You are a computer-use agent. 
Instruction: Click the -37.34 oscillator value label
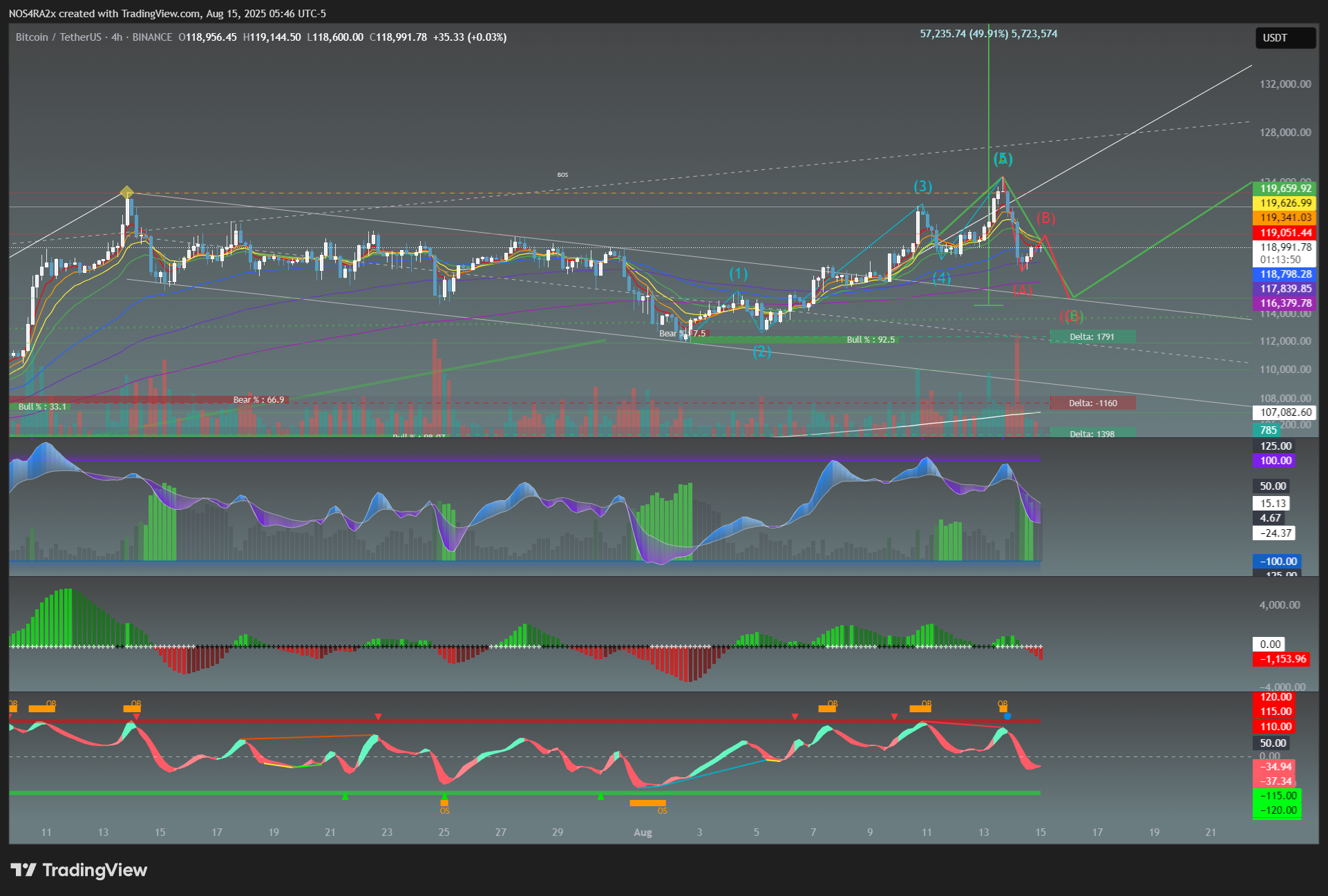click(x=1275, y=781)
